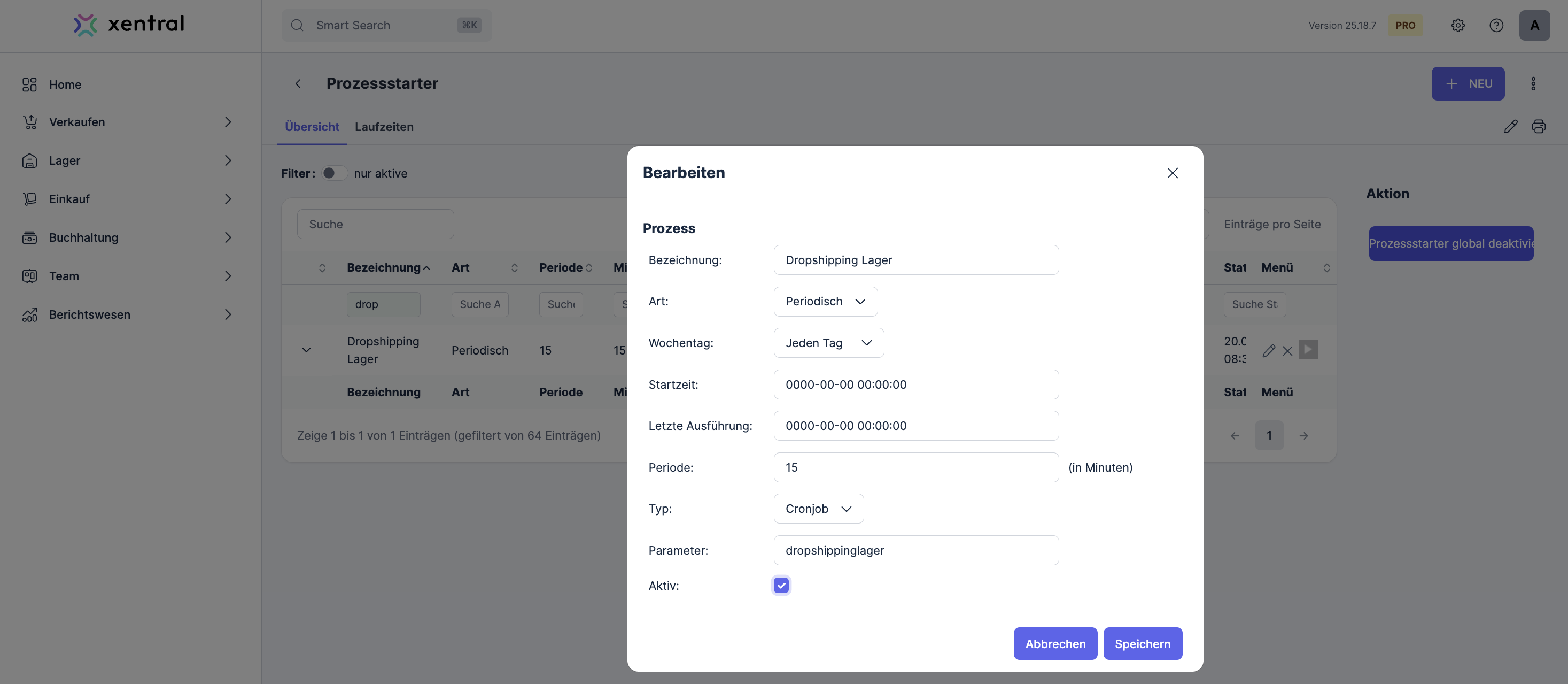Open the Wochentag dropdown showing Jeden Tag
Image resolution: width=1568 pixels, height=684 pixels.
pyautogui.click(x=828, y=343)
